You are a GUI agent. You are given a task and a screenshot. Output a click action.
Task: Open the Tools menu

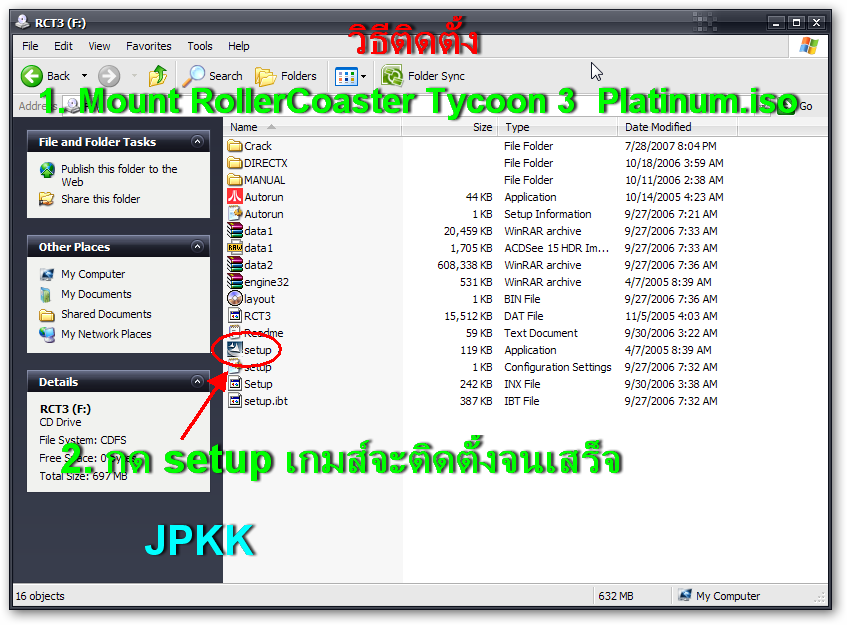[200, 46]
